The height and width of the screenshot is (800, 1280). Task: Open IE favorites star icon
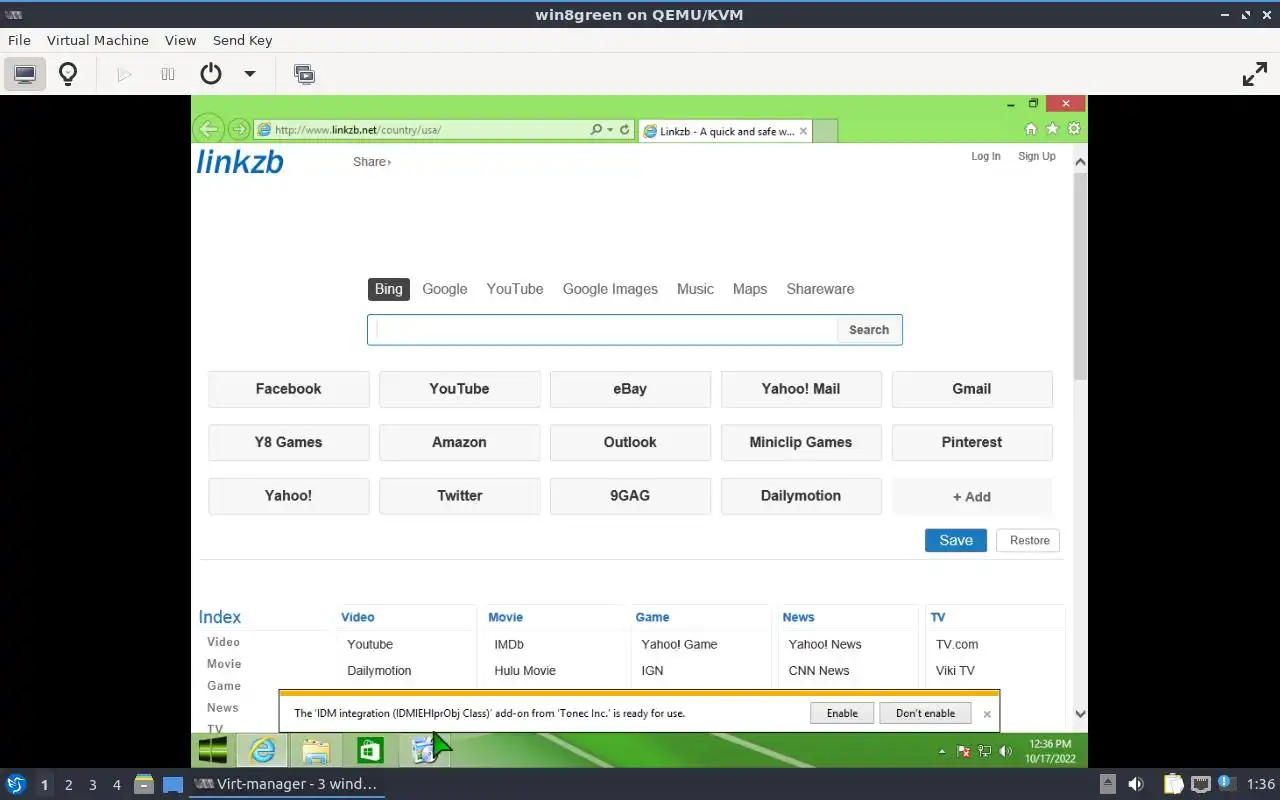[1052, 129]
